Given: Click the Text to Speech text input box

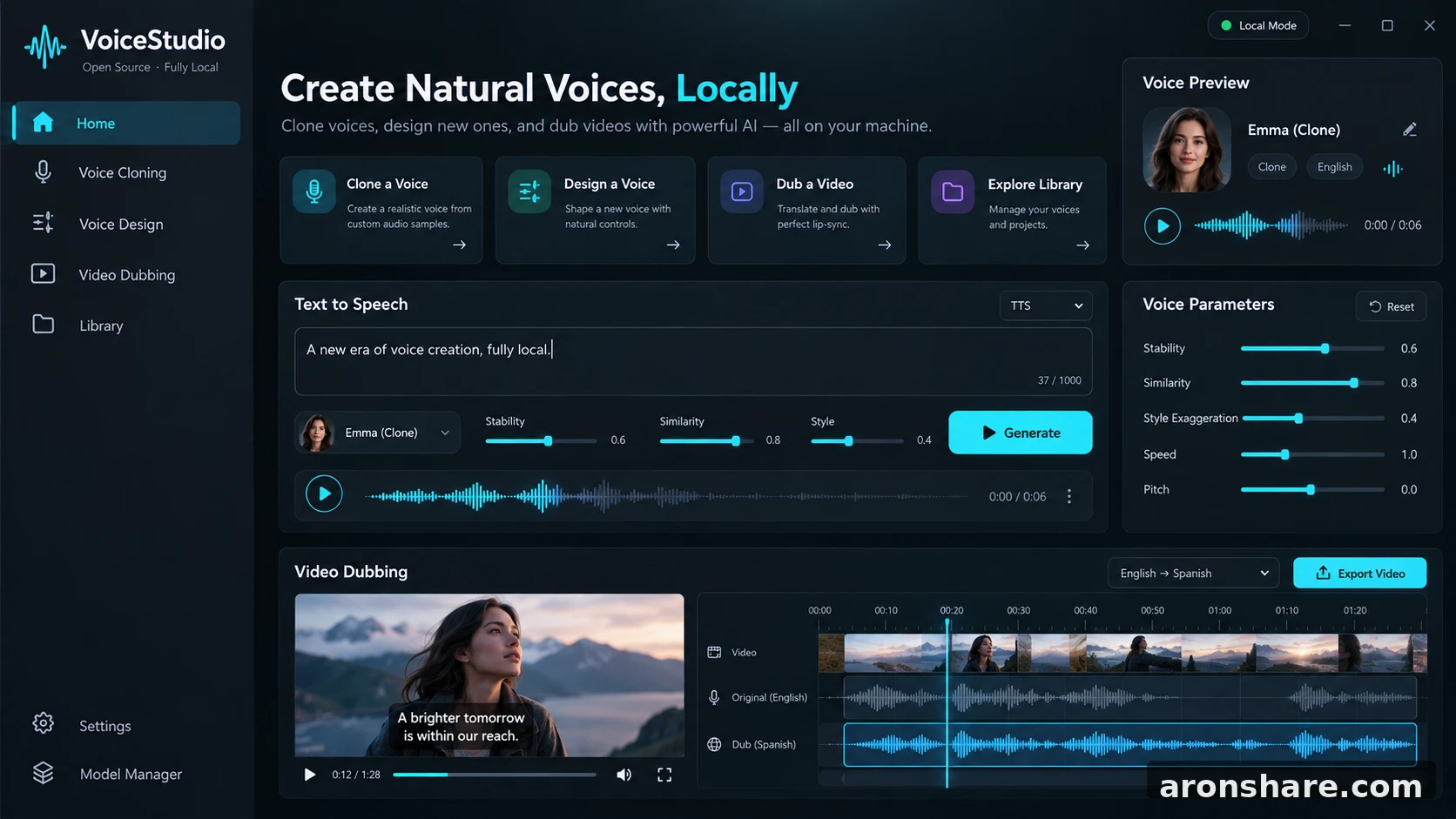Looking at the screenshot, I should [x=693, y=361].
